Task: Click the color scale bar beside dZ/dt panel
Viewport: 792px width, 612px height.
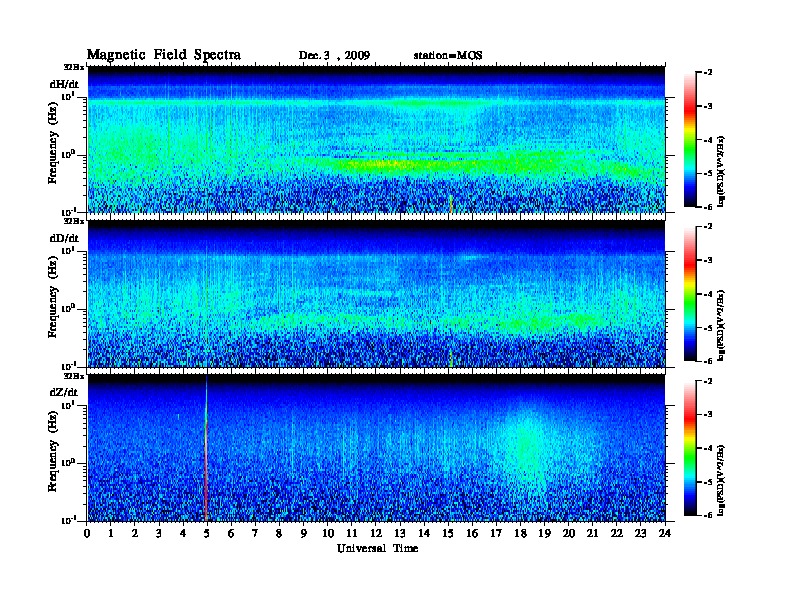Action: point(690,448)
